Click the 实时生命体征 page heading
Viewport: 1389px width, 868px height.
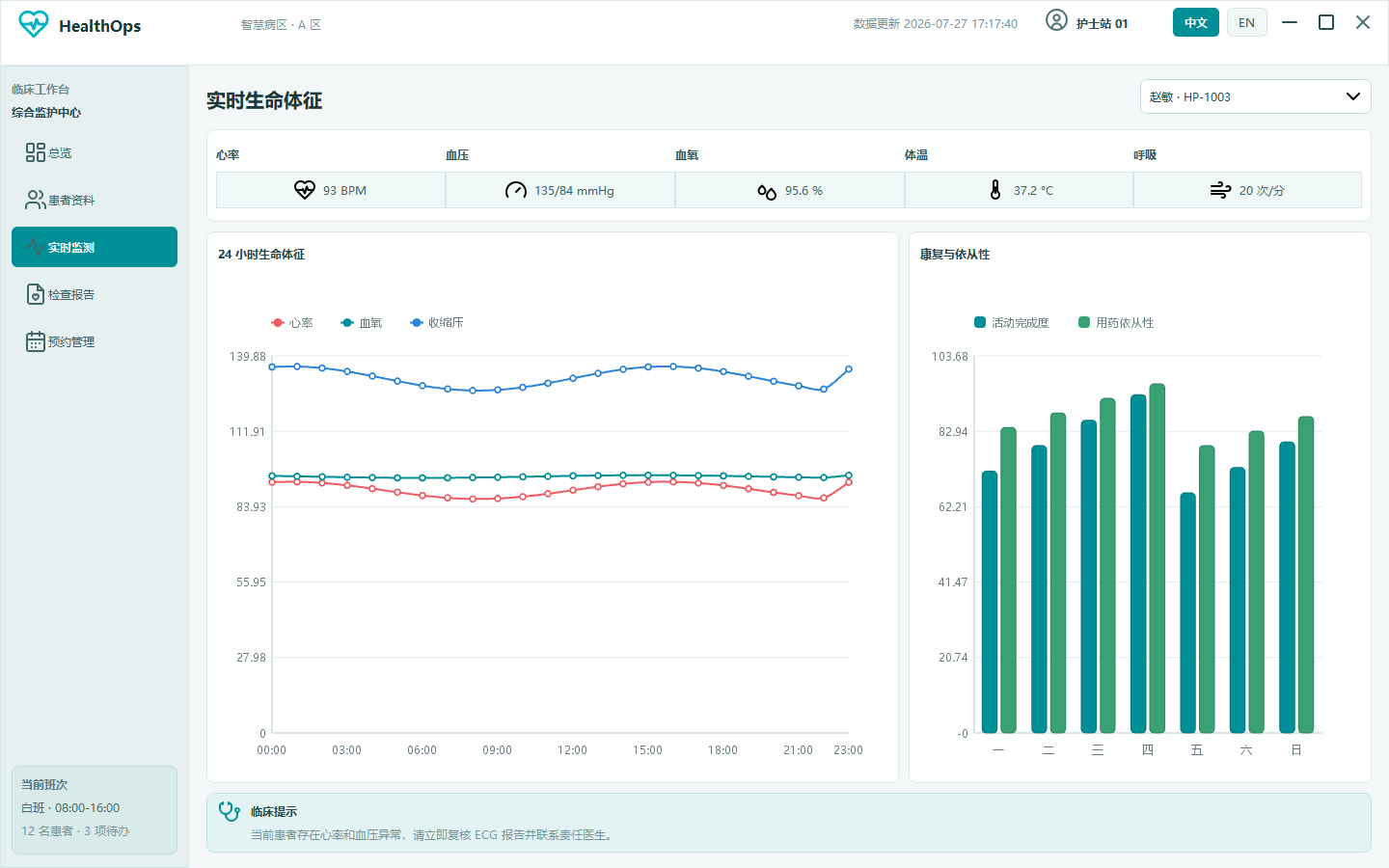264,100
